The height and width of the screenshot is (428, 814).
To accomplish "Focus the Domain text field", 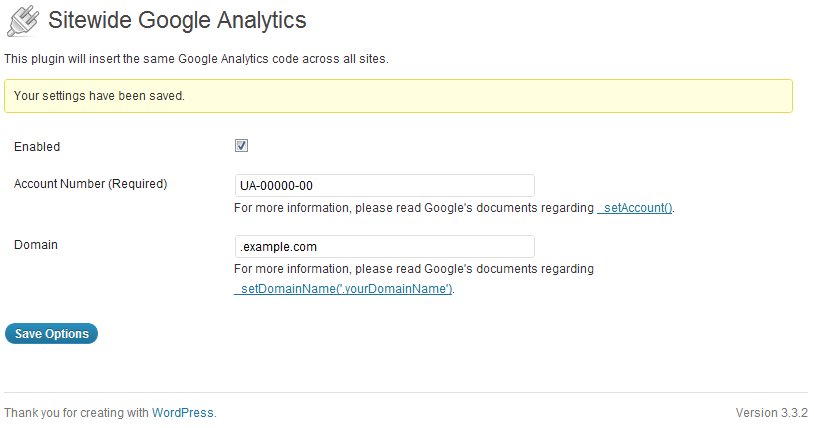I will coord(385,246).
